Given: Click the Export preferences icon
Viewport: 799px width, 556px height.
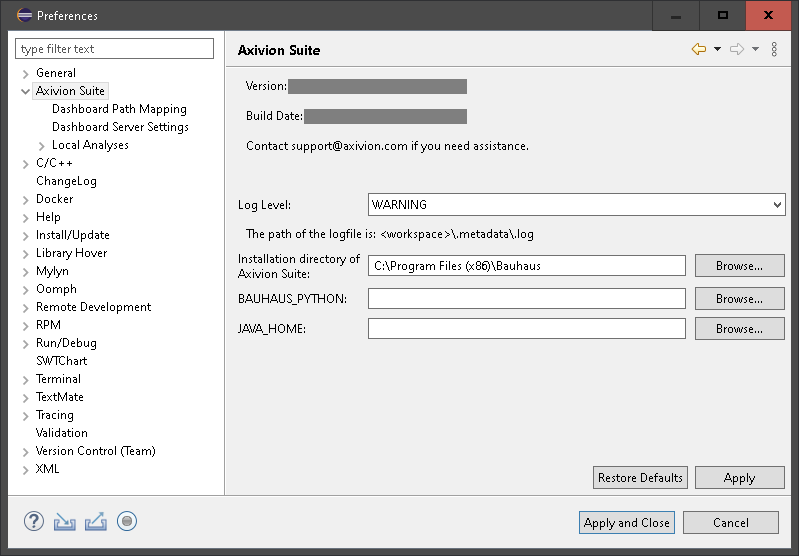Looking at the screenshot, I should 96,521.
